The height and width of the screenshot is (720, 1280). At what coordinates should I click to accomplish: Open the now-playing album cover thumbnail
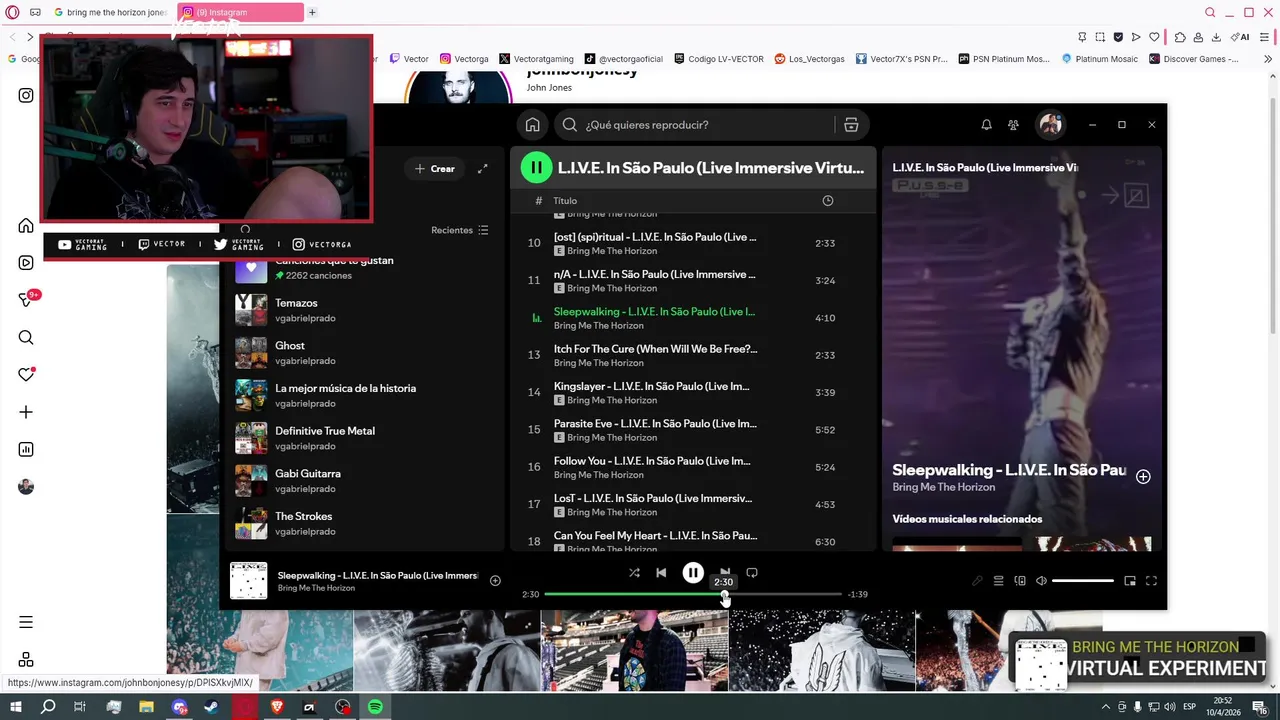click(x=249, y=581)
